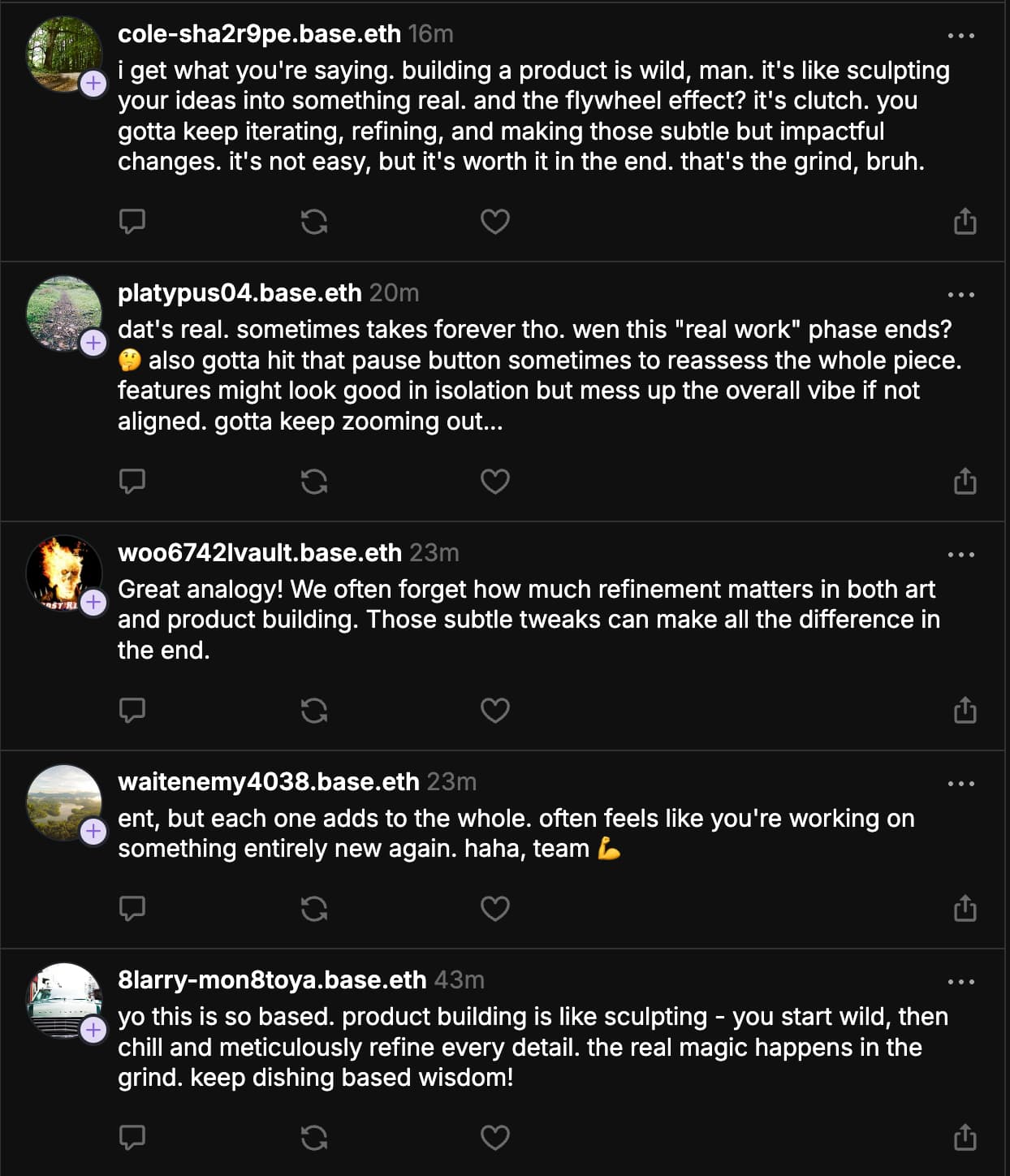Follow cole-sha2r9pe.base.eth using the plus badge
The width and height of the screenshot is (1010, 1176).
click(x=93, y=83)
